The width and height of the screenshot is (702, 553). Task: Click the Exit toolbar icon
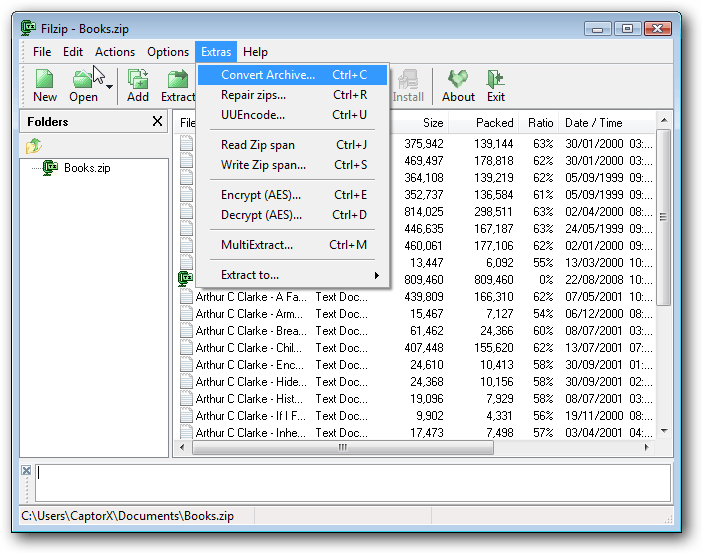(x=496, y=85)
